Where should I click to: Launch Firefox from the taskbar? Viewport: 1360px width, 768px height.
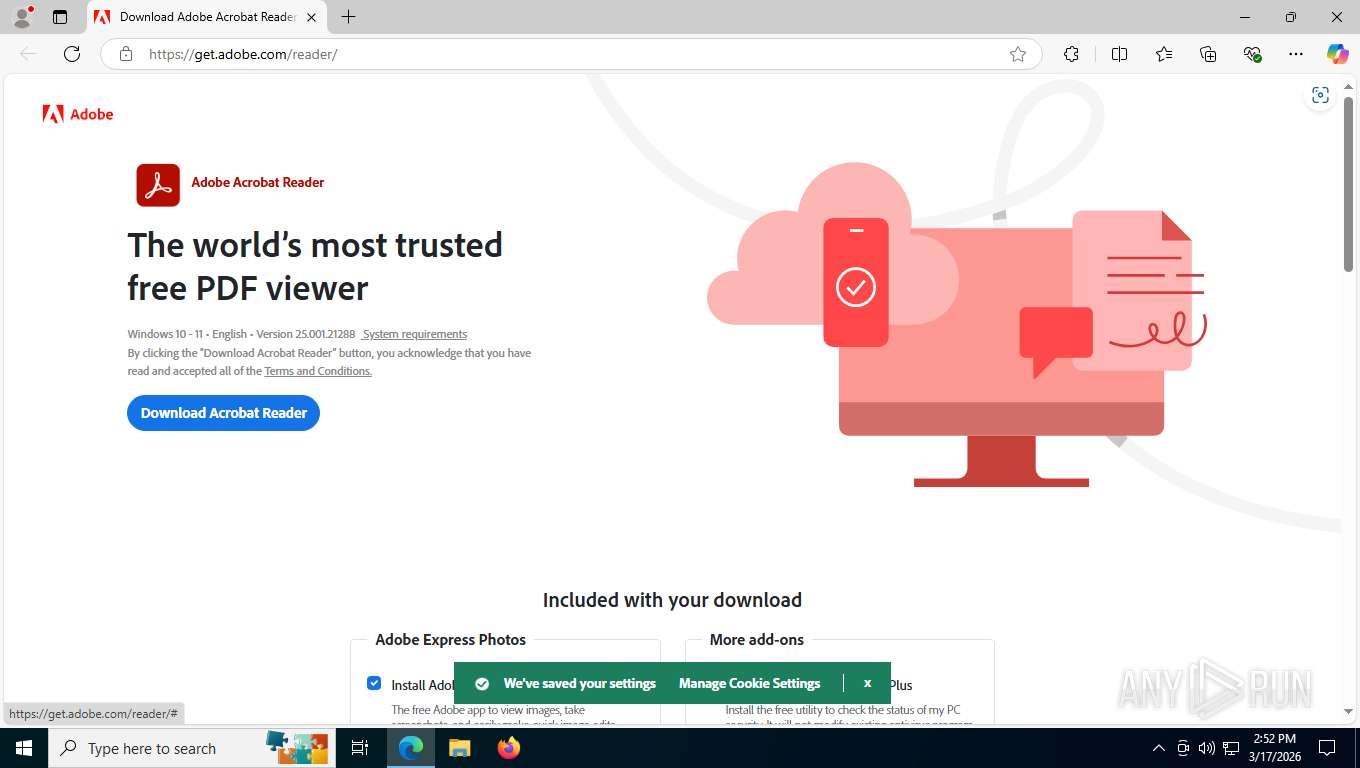pyautogui.click(x=509, y=748)
